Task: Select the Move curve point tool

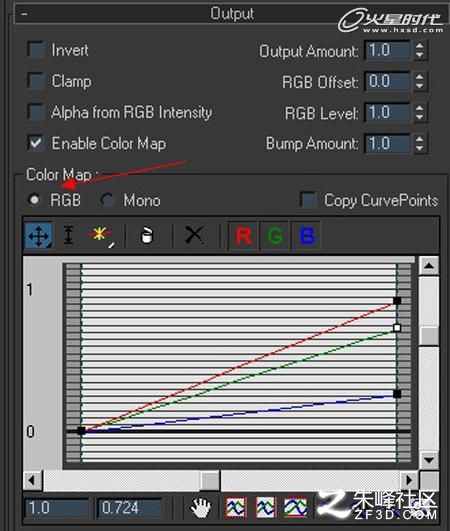Action: point(39,235)
